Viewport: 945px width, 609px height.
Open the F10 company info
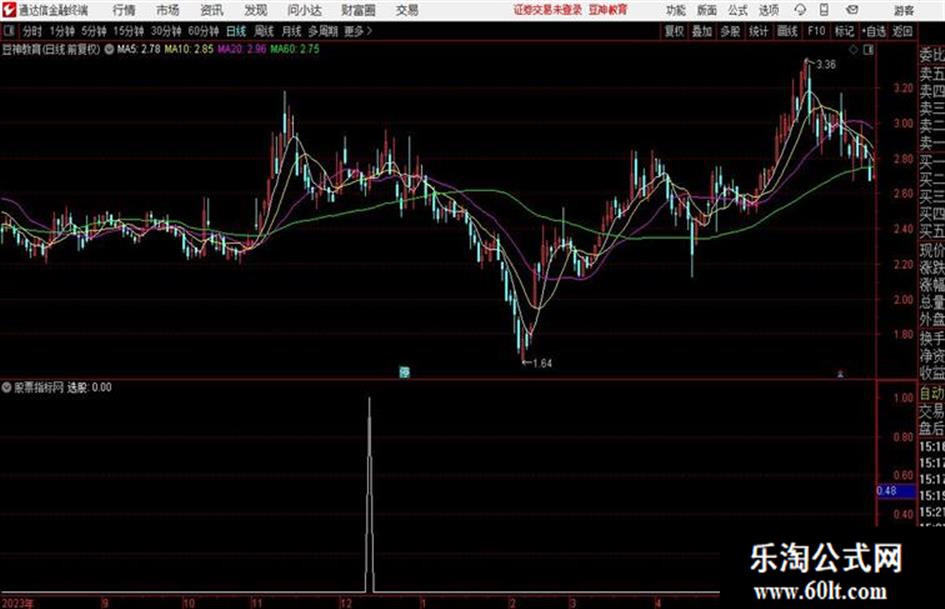pos(816,31)
